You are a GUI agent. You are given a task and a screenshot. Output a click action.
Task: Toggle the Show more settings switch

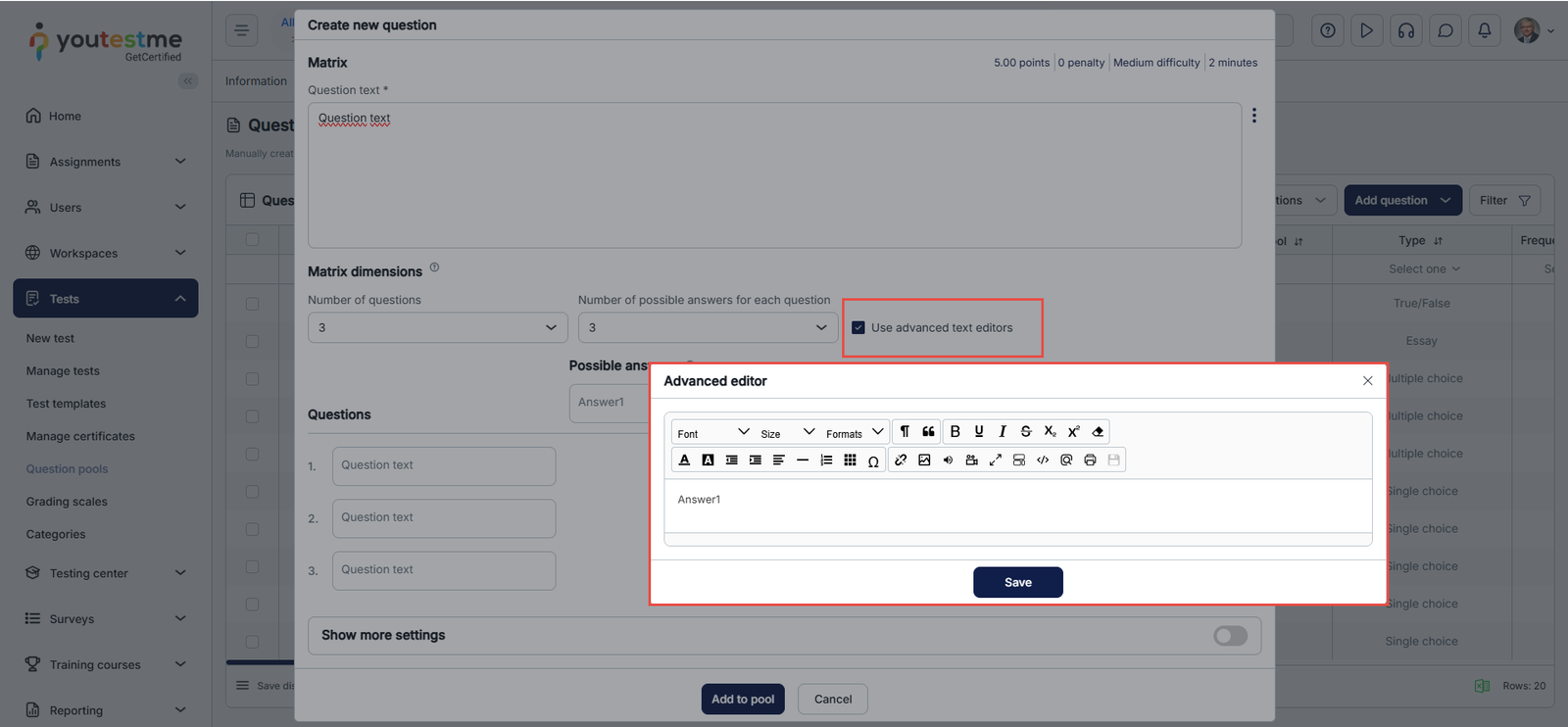pos(1230,636)
